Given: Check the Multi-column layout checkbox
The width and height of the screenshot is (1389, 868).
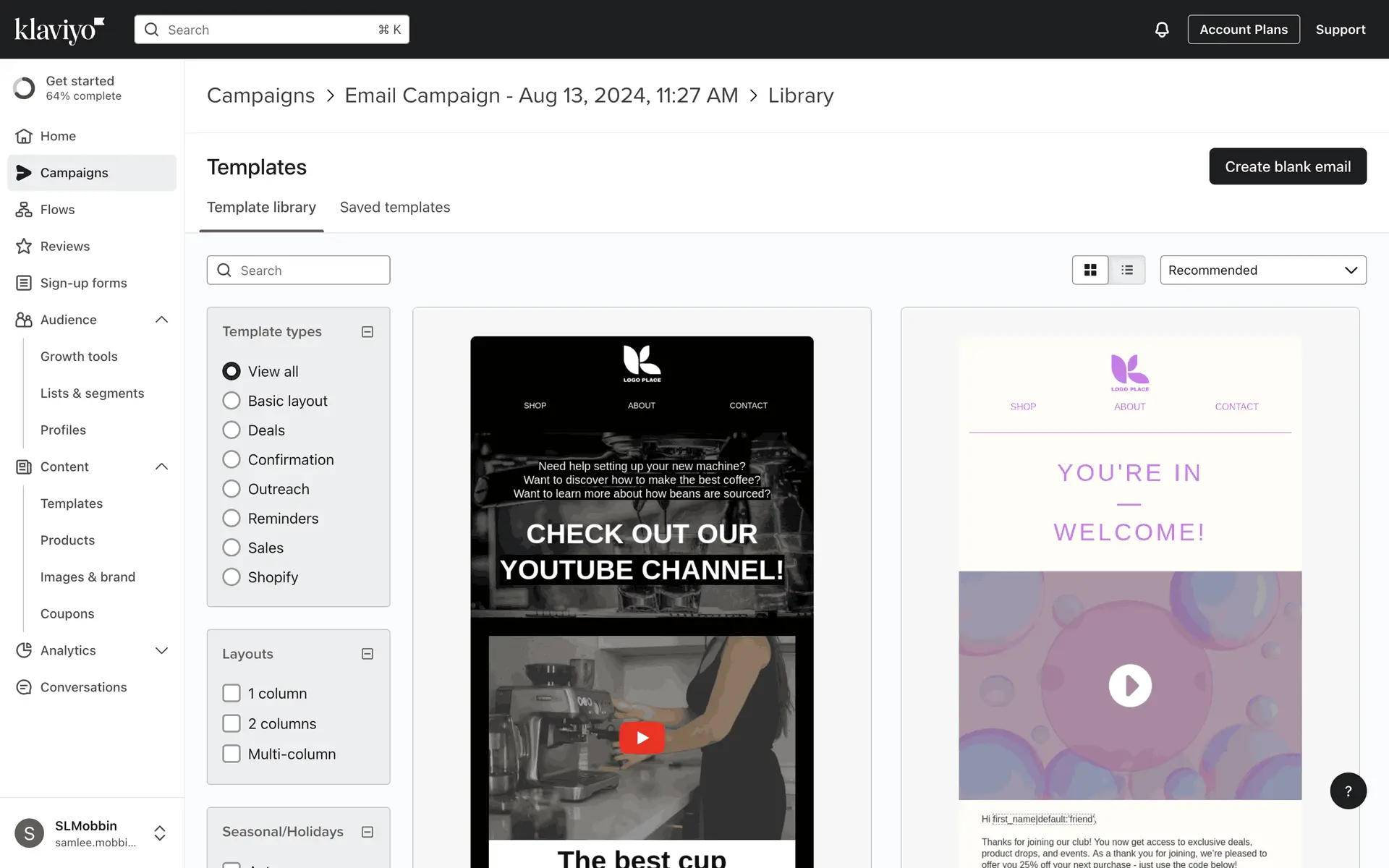Looking at the screenshot, I should point(231,754).
